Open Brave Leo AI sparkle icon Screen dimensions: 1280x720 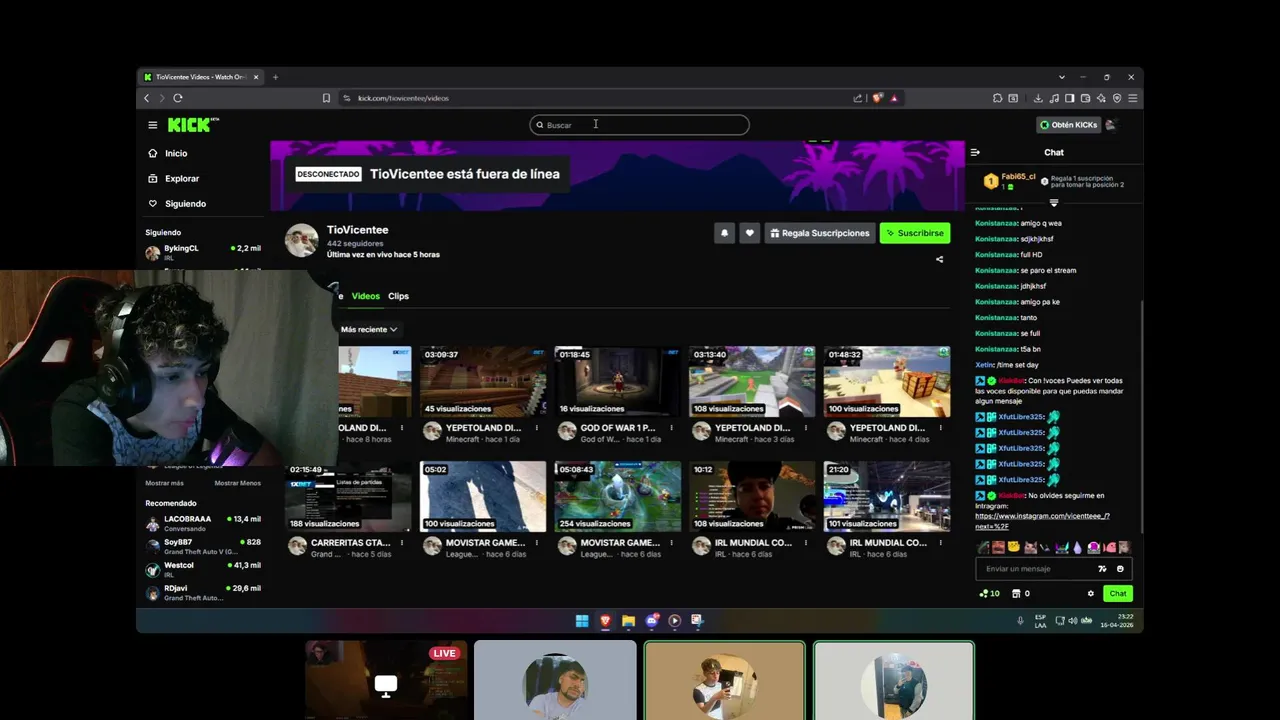tap(1101, 98)
